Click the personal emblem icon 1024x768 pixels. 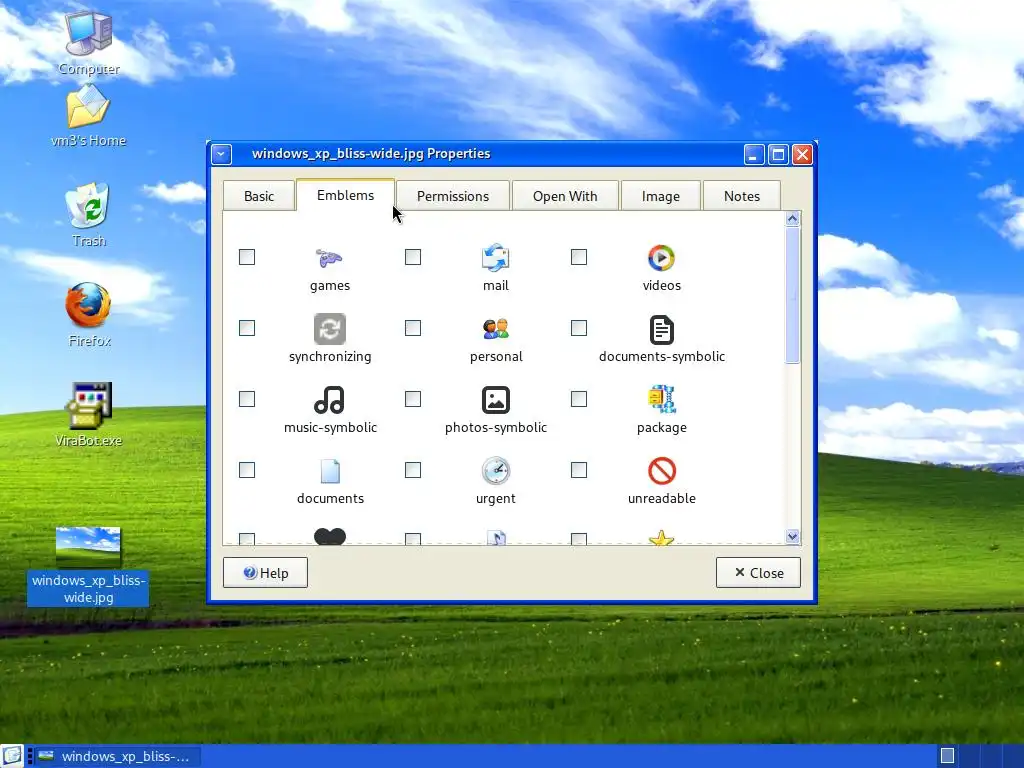496,328
